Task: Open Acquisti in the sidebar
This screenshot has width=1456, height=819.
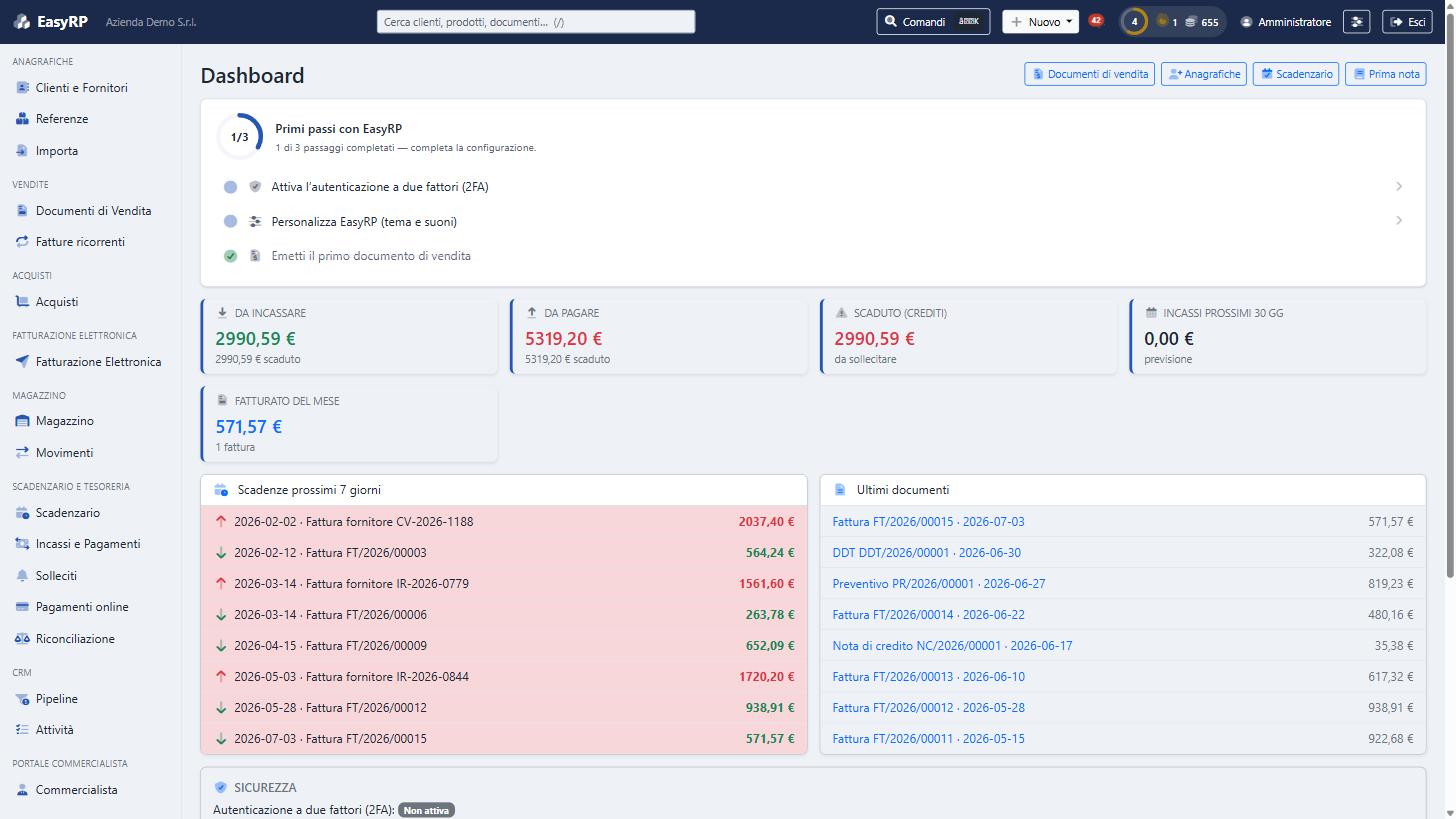Action: (x=57, y=302)
